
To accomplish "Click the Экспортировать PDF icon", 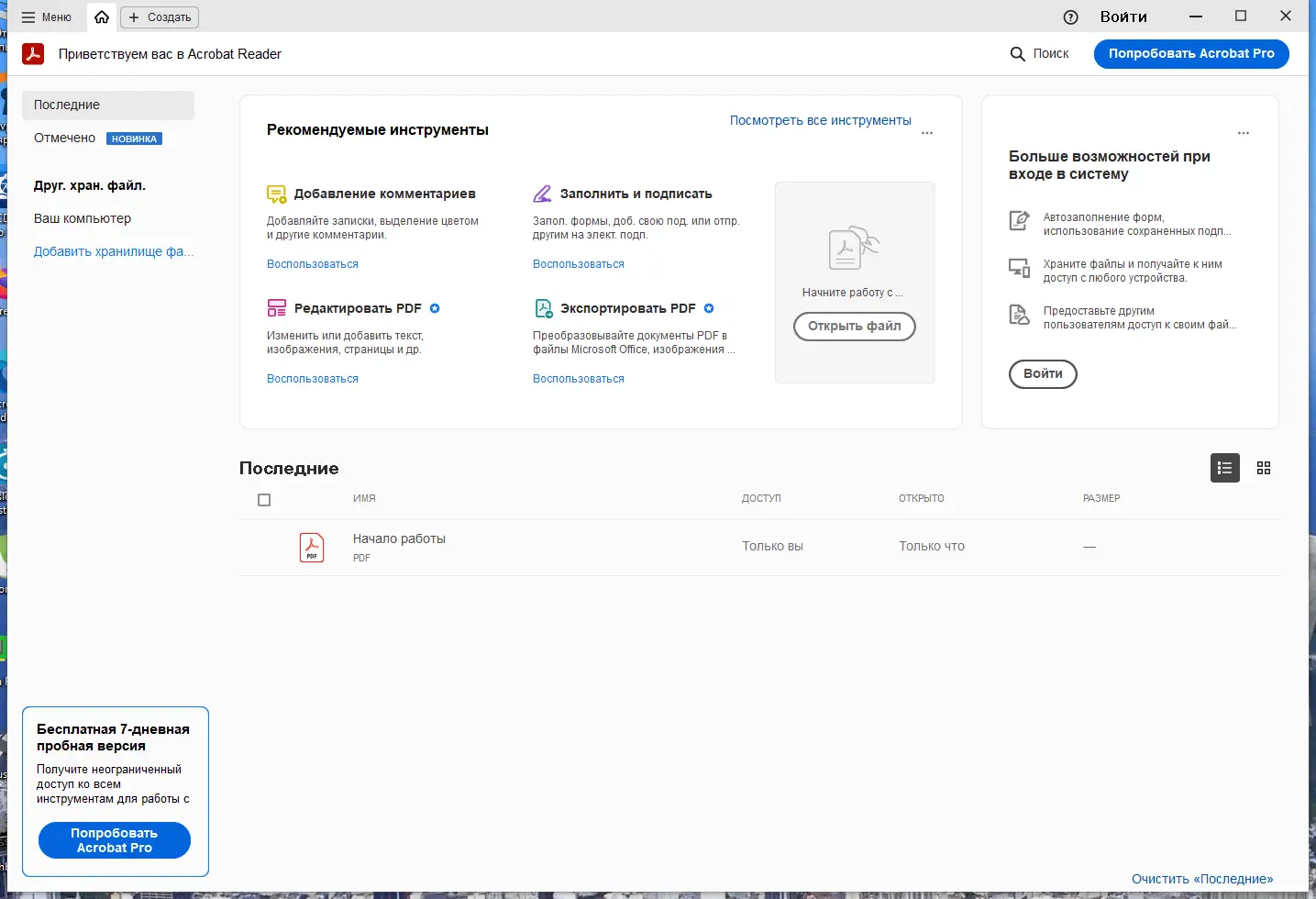I will point(543,308).
